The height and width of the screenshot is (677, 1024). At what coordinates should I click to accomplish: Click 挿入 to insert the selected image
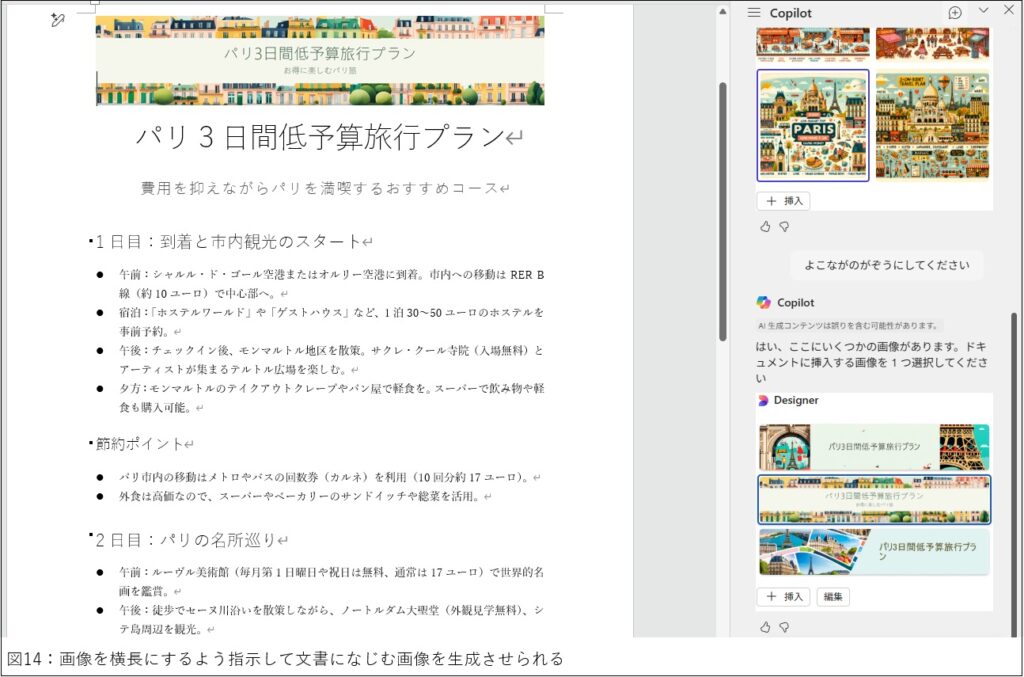coord(783,596)
